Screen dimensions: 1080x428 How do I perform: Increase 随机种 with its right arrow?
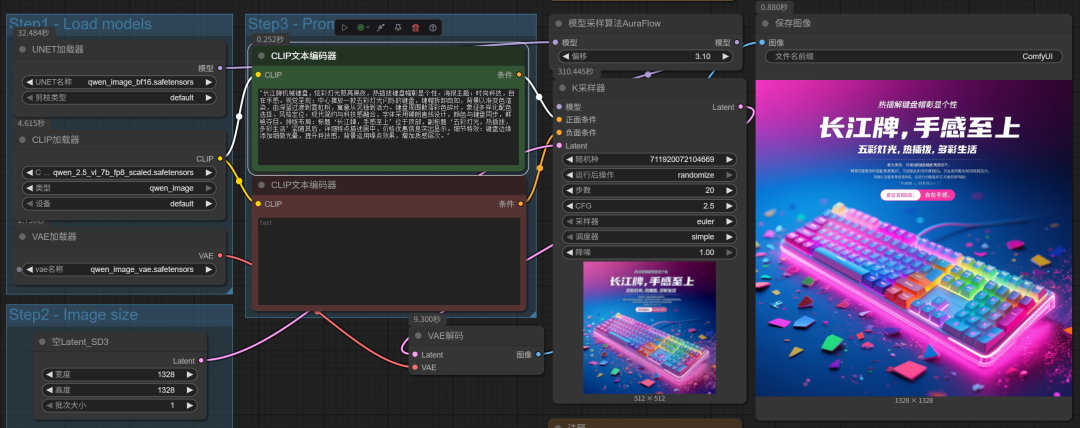(x=729, y=159)
